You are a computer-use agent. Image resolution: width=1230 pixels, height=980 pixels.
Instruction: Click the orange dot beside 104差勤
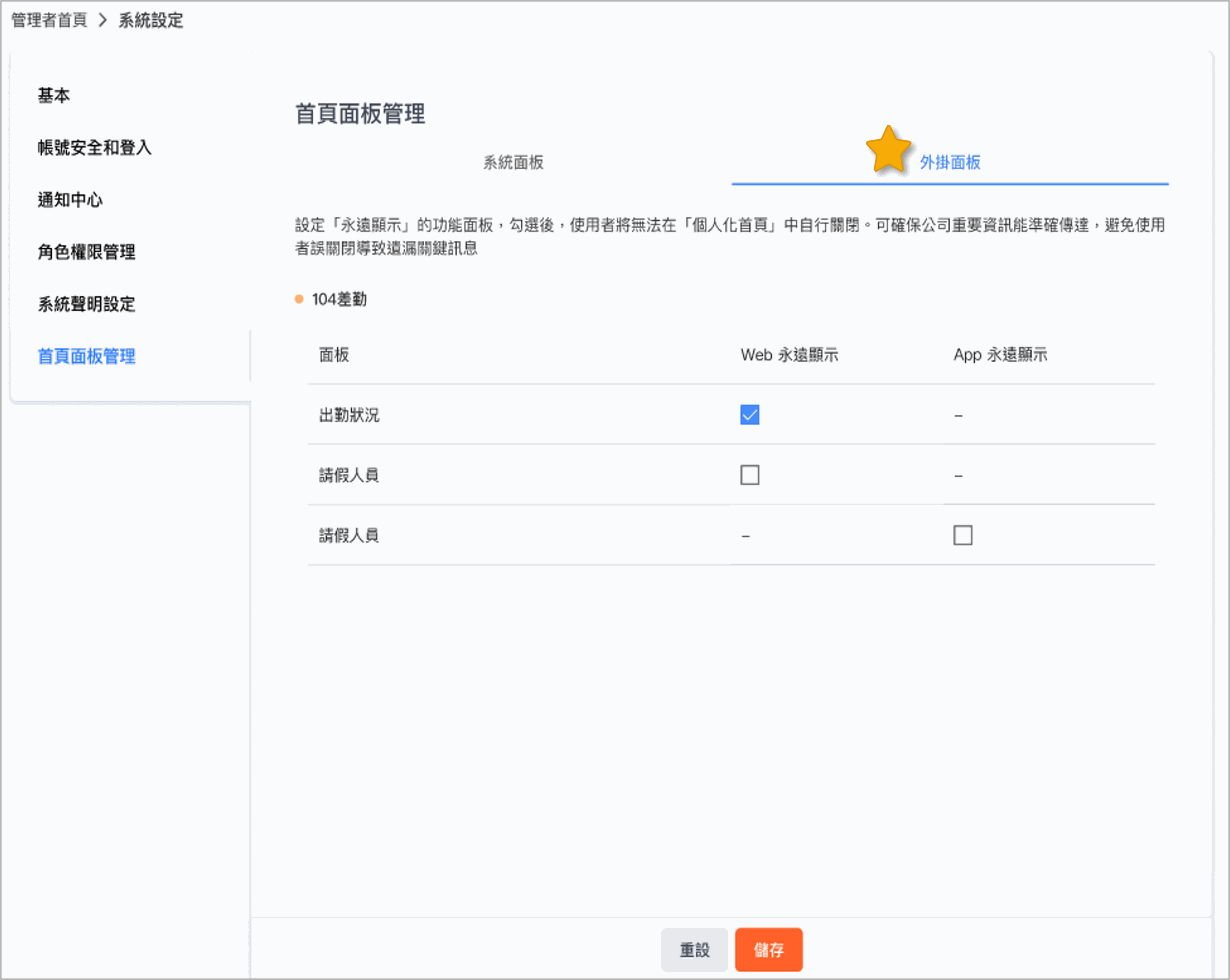coord(299,300)
